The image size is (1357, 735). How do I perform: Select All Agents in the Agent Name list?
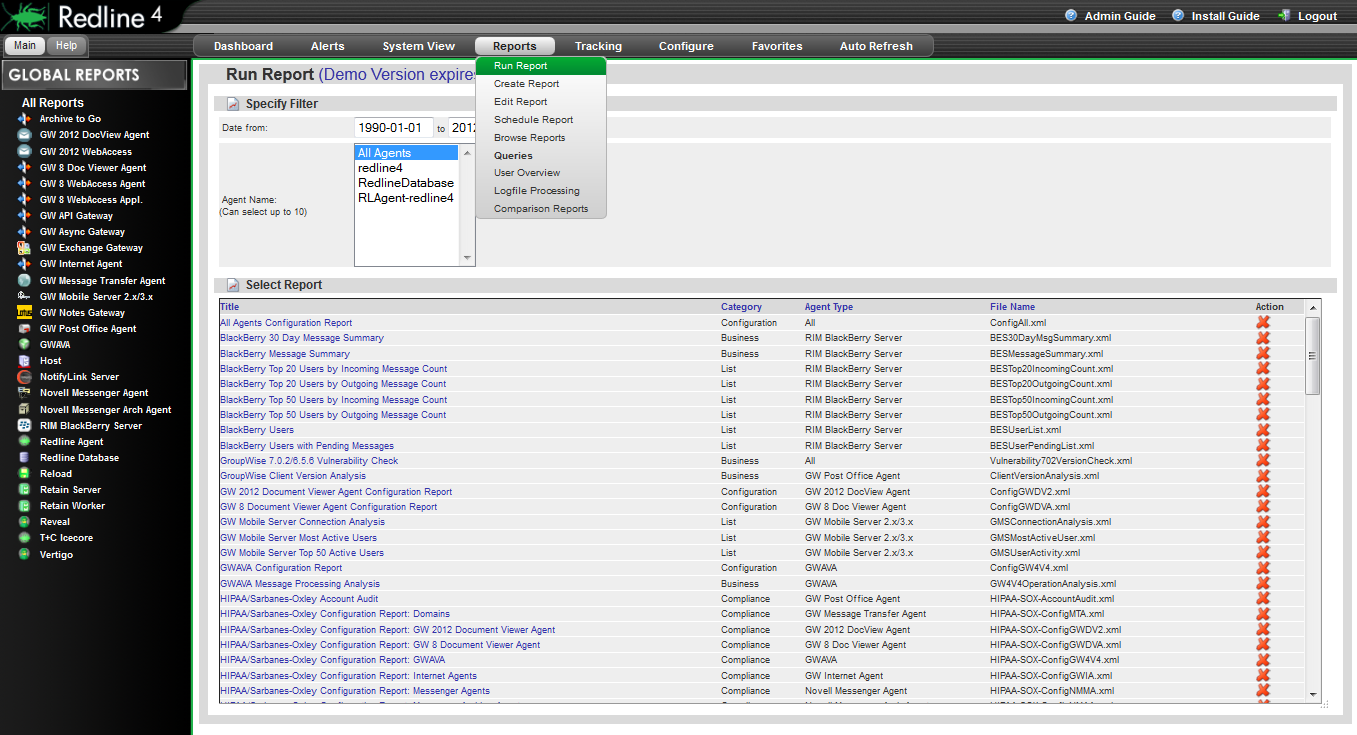406,153
